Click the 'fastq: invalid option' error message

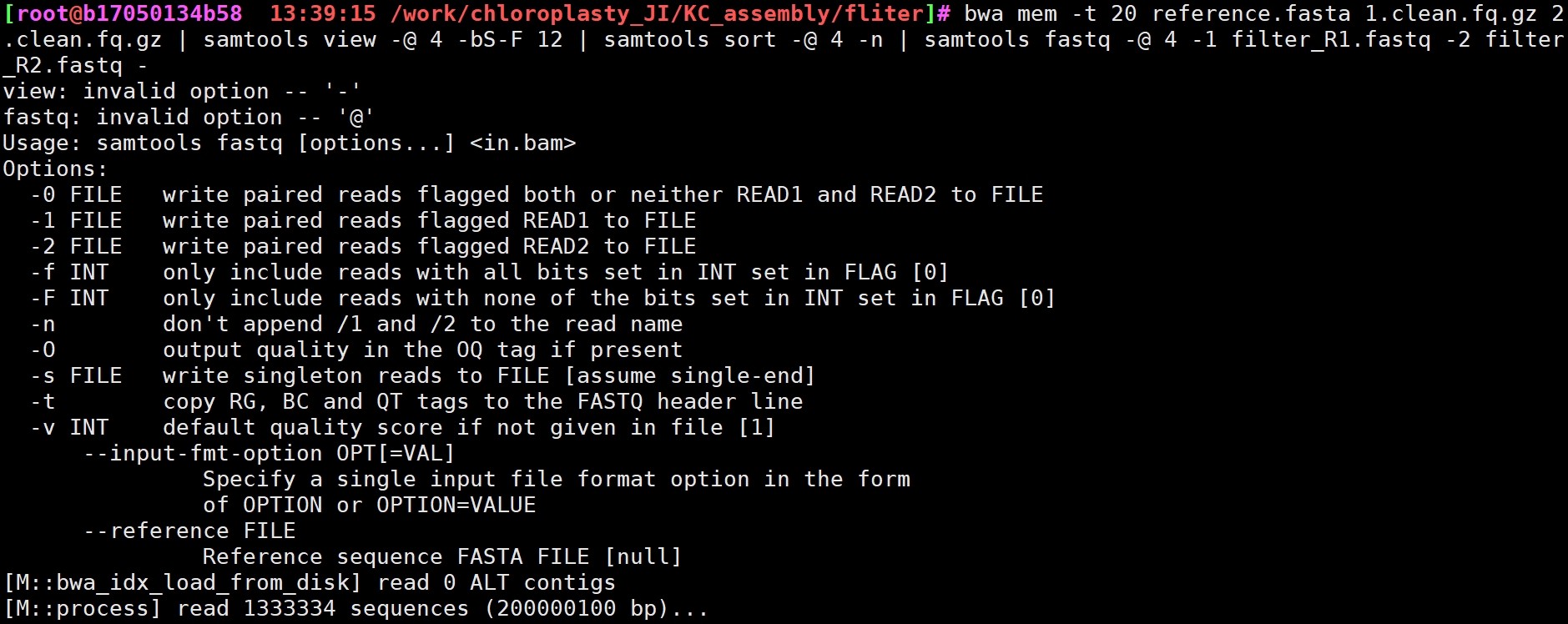[188, 117]
